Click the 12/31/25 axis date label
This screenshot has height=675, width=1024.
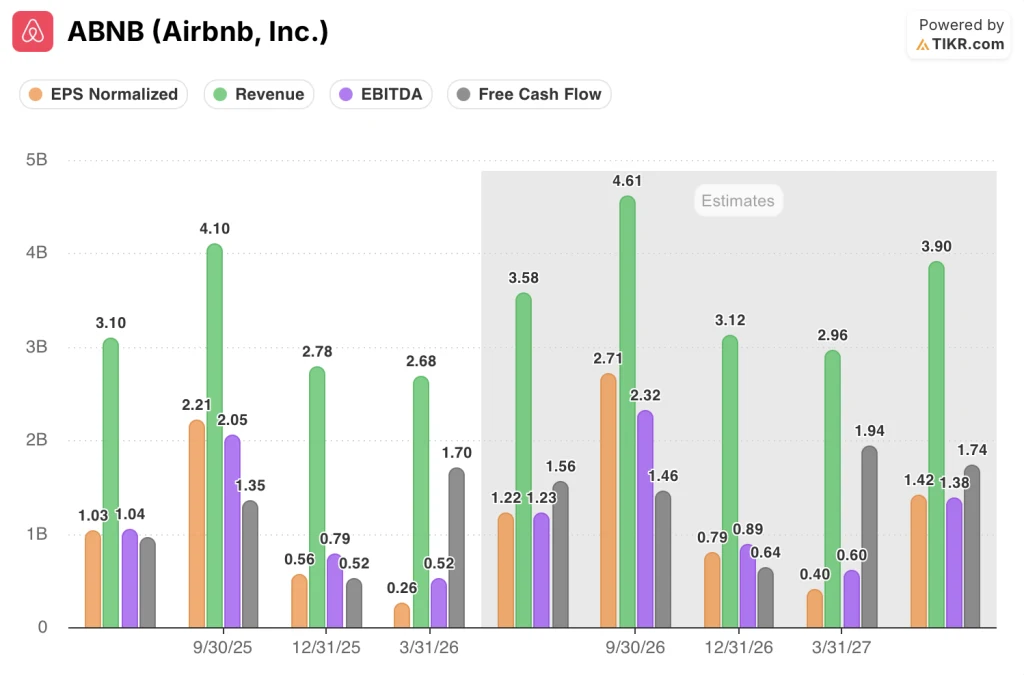coord(326,648)
